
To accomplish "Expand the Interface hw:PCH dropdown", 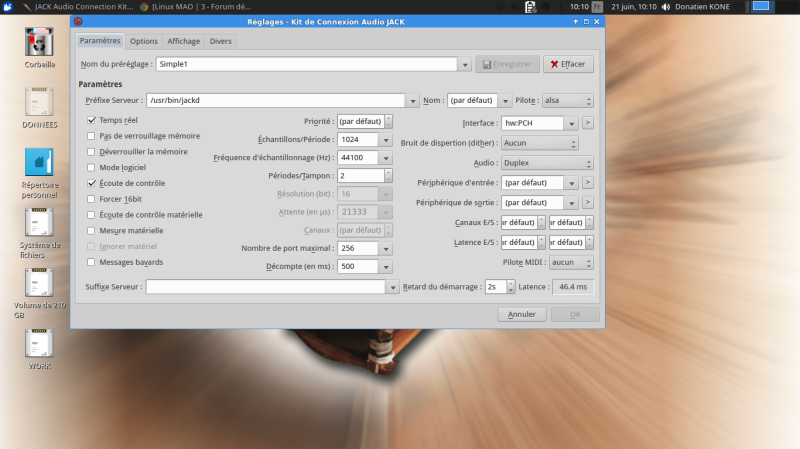I will tap(571, 123).
